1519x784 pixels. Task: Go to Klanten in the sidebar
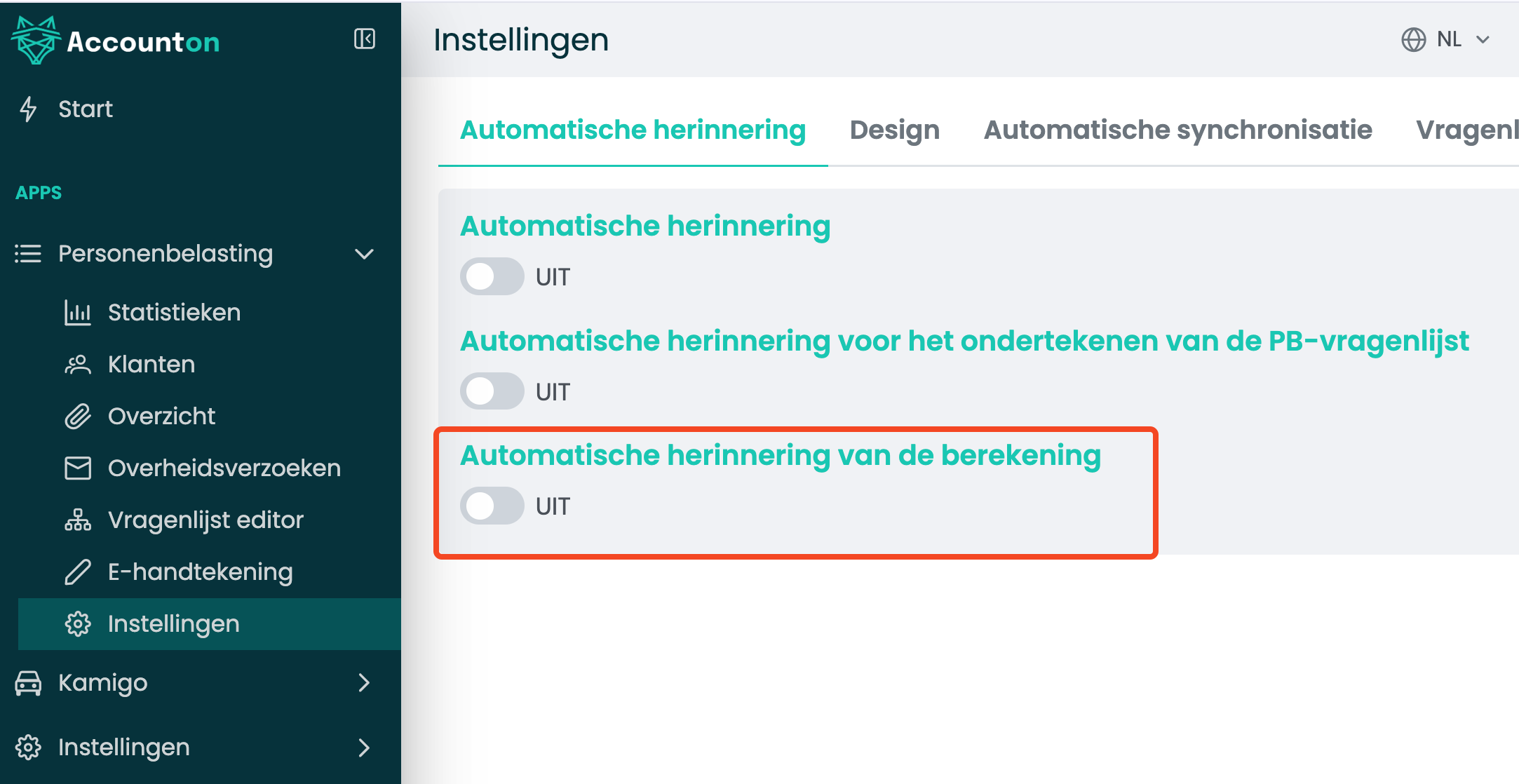coord(151,364)
